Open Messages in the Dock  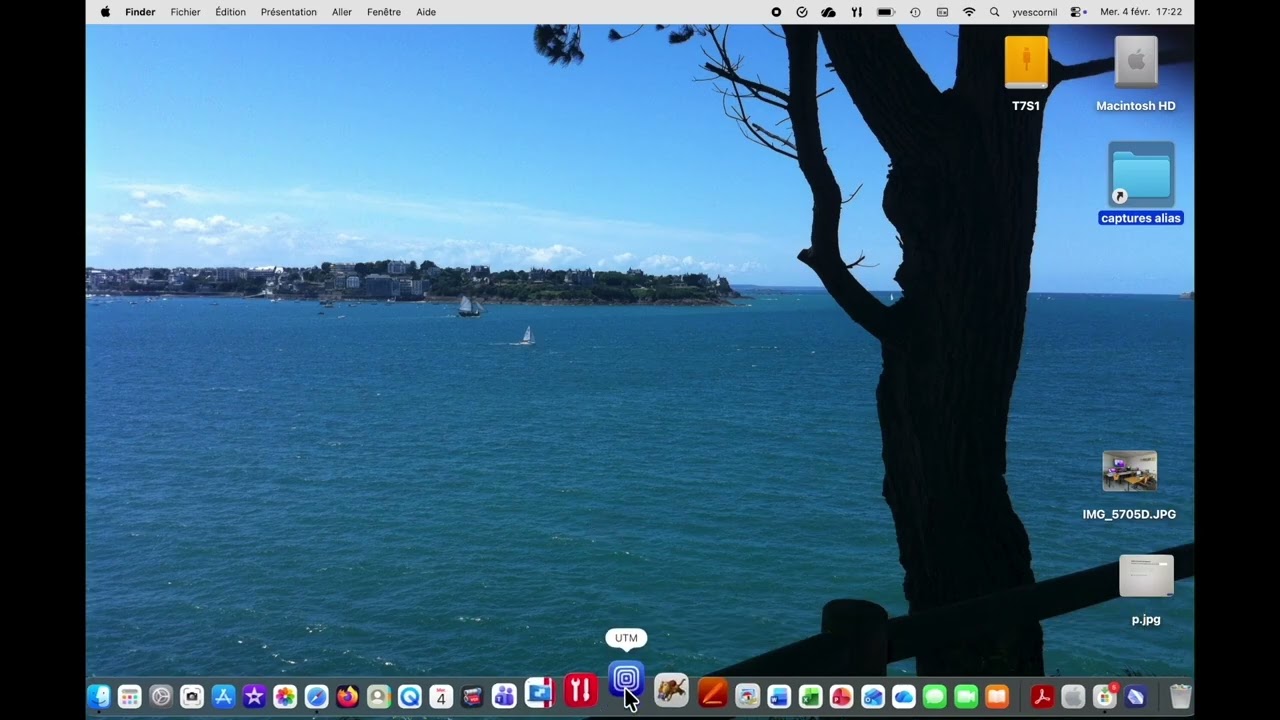pos(934,697)
